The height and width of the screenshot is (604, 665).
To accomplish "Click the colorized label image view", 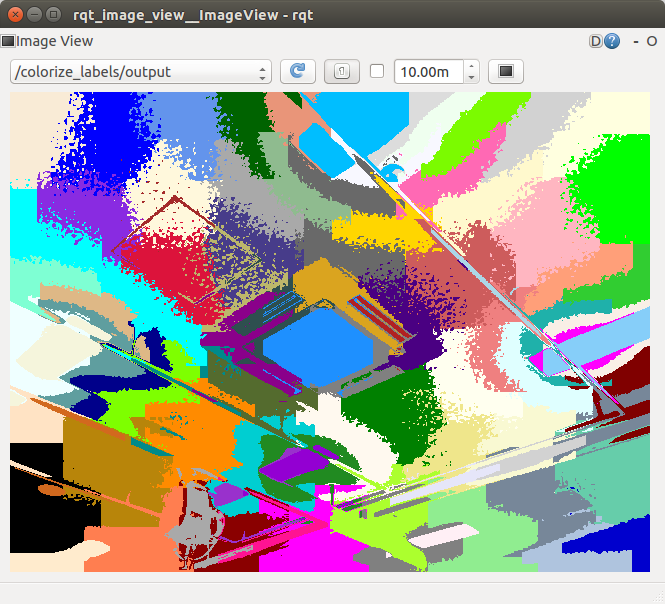I will (330, 332).
